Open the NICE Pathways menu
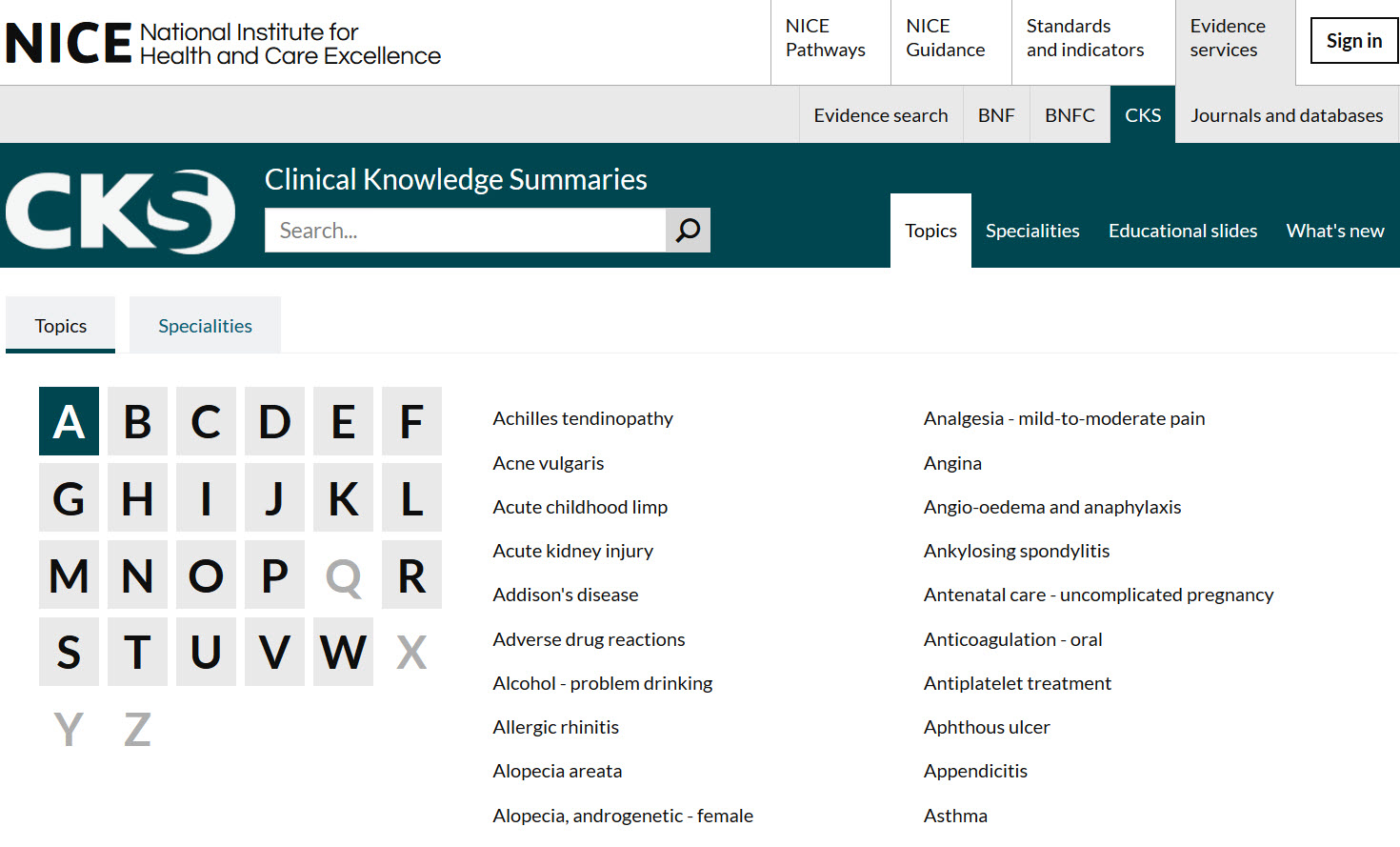The image size is (1400, 847). [825, 38]
